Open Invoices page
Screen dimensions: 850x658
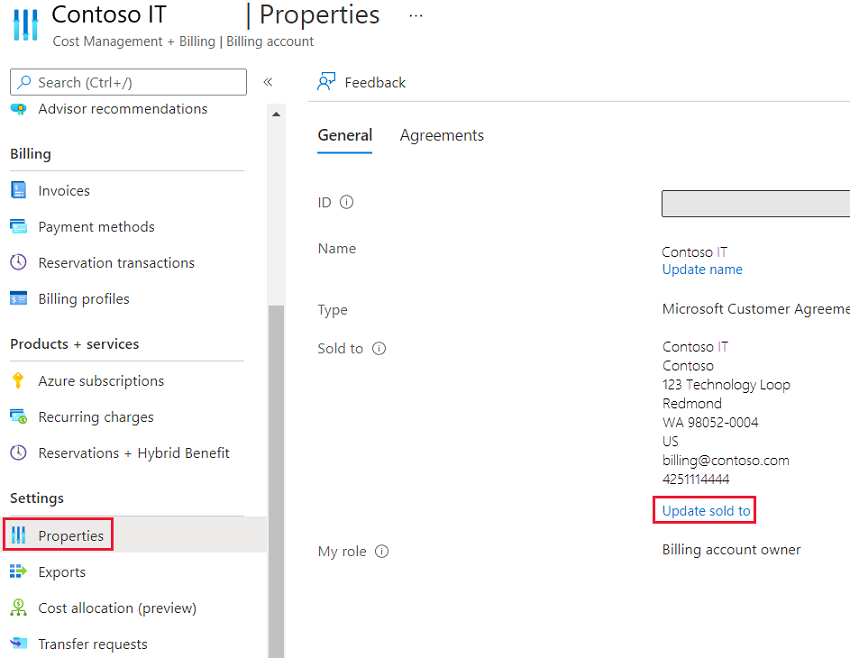64,191
